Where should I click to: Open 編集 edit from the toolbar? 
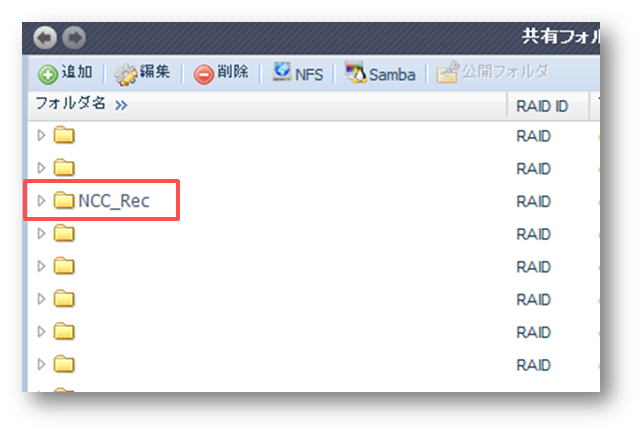142,73
